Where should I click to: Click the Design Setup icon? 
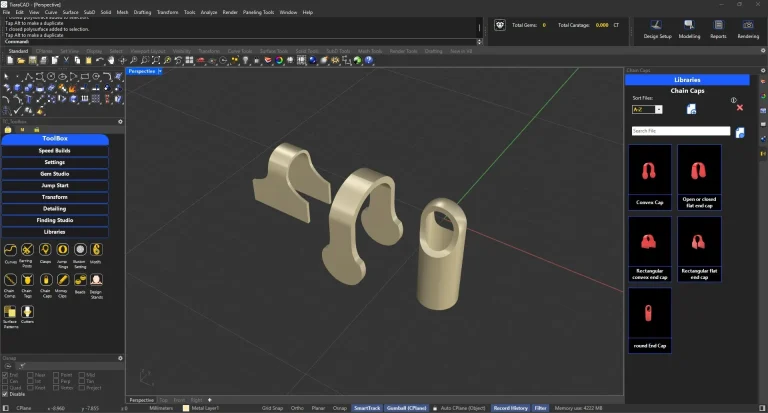click(657, 26)
